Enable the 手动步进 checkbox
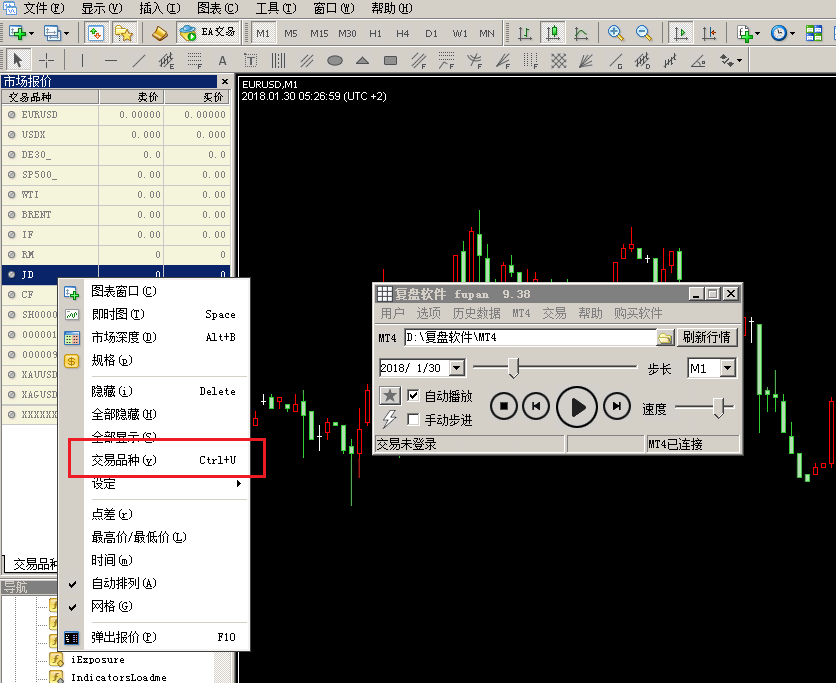Screen dimensions: 836x683 (x=414, y=420)
